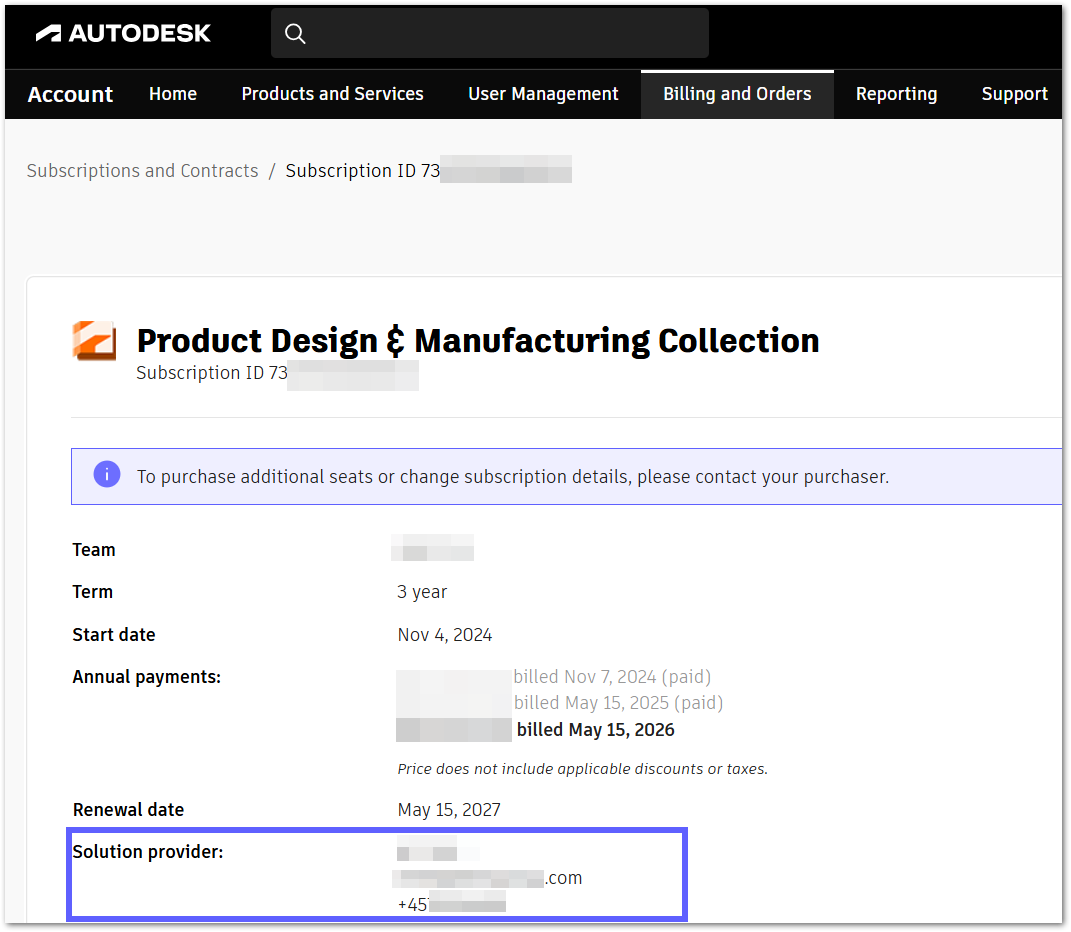
Task: Select the Product Design & Manufacturing Collection icon
Action: [x=93, y=340]
